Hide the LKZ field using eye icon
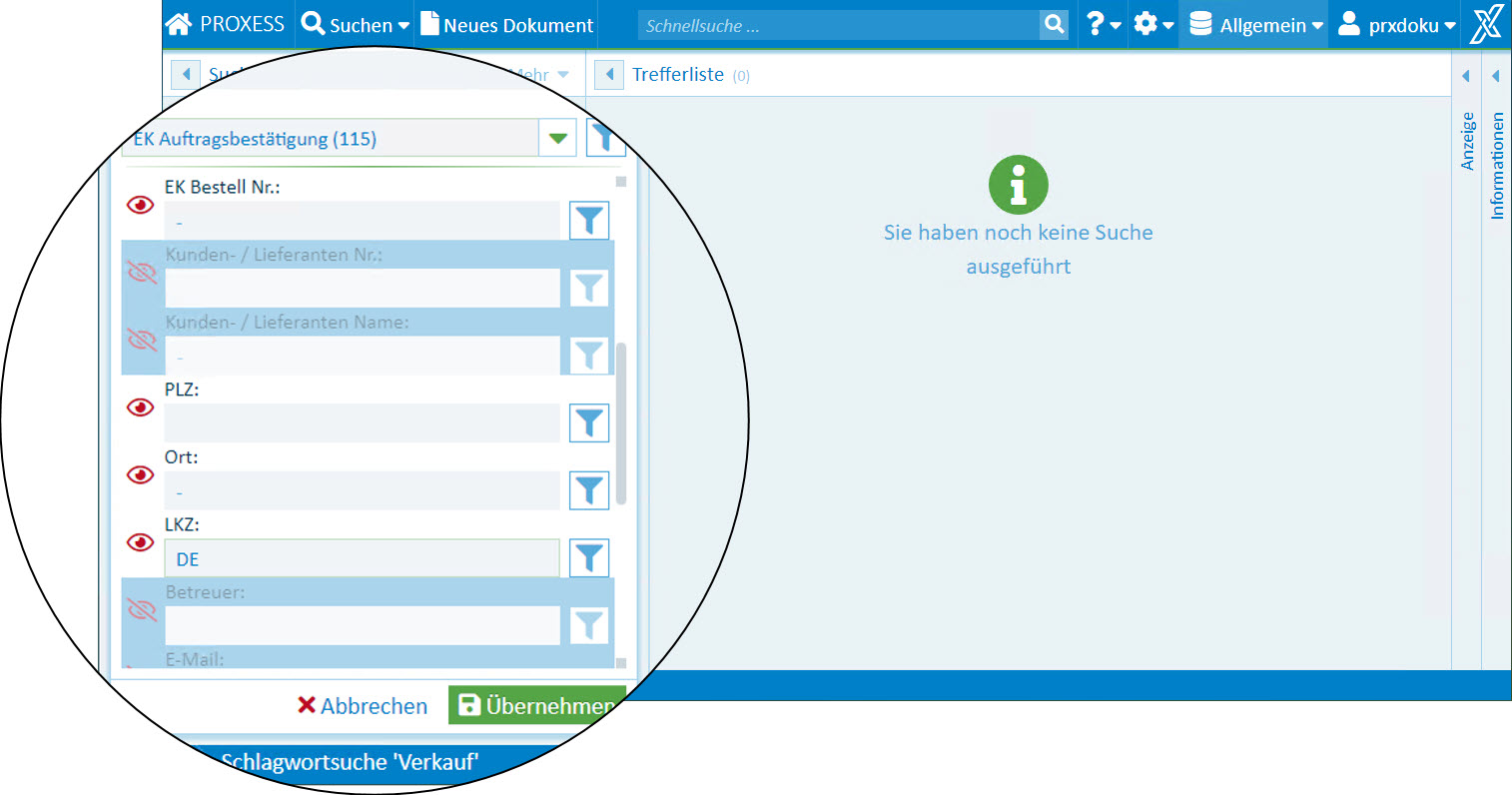Screen dimensions: 1512x795 click(141, 542)
